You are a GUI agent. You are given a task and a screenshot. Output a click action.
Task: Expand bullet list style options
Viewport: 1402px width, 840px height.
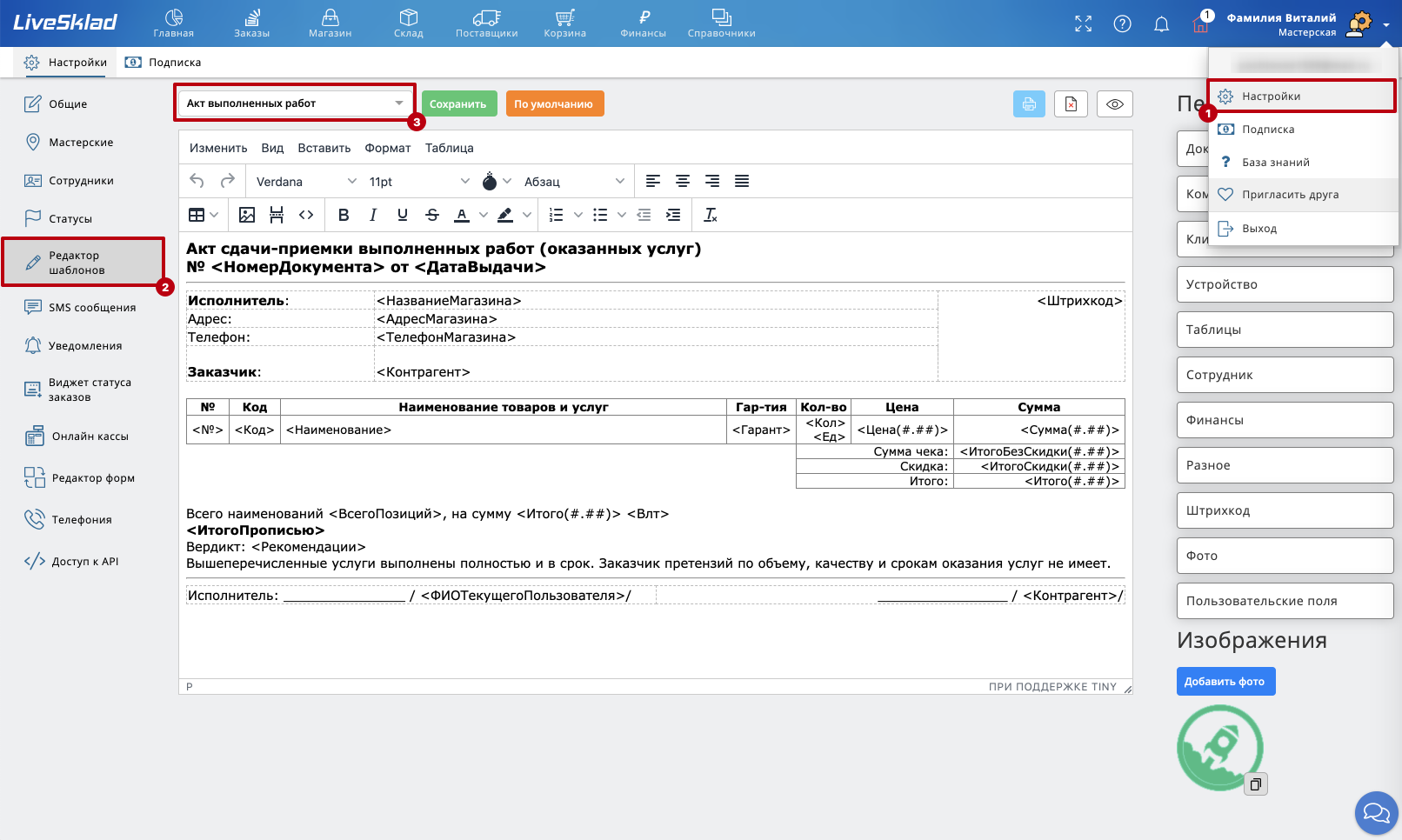(621, 215)
